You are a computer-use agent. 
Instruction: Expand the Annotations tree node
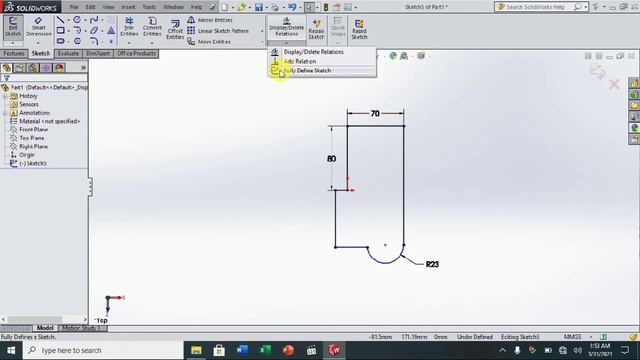(5, 113)
